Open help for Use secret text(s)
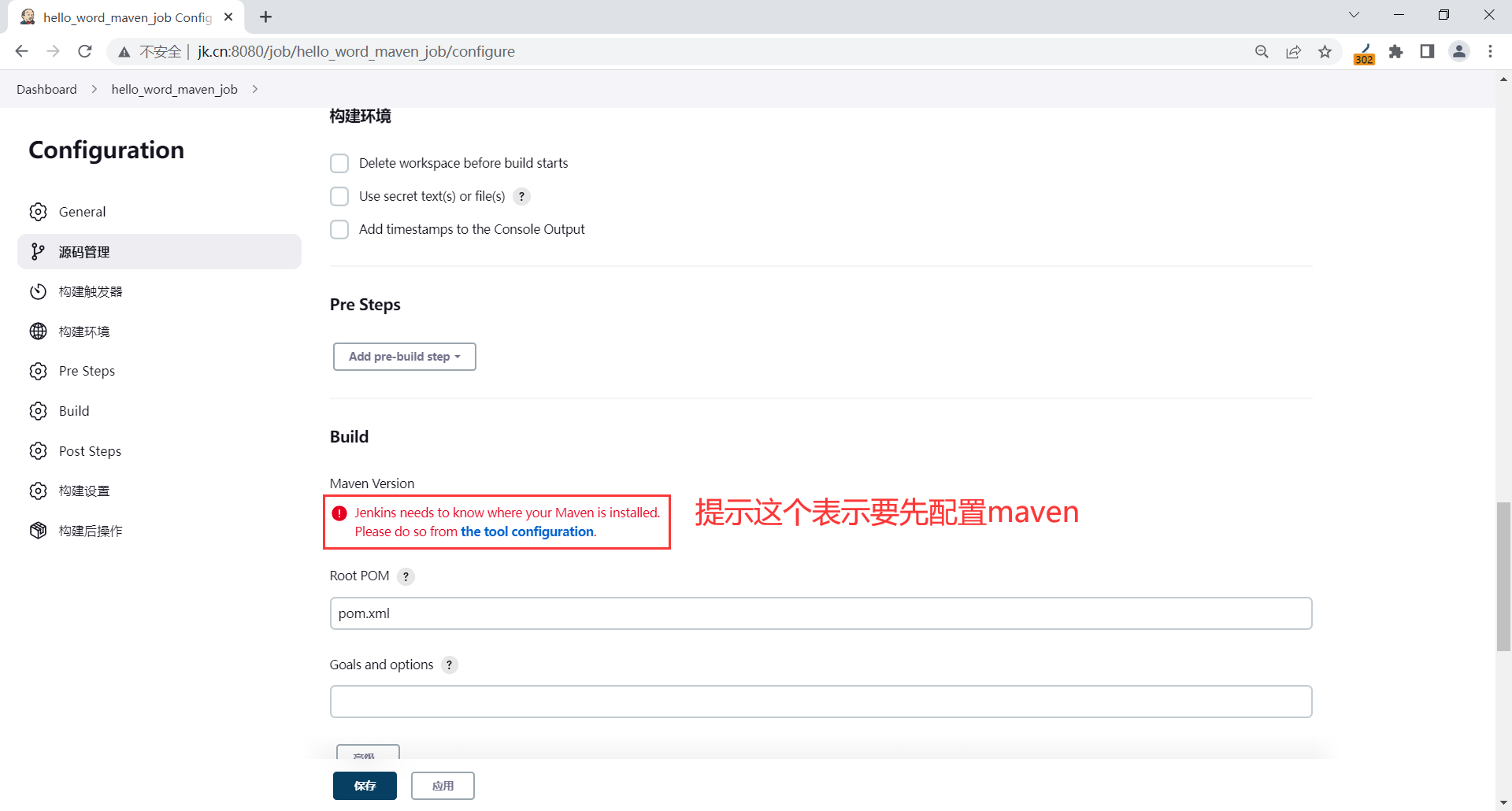Image resolution: width=1512 pixels, height=811 pixels. (x=521, y=196)
